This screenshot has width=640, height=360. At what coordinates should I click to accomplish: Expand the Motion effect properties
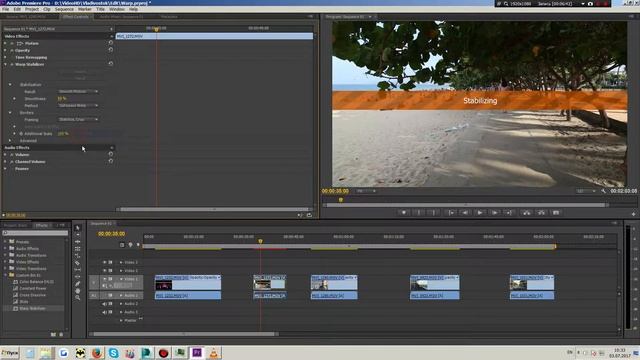point(5,43)
